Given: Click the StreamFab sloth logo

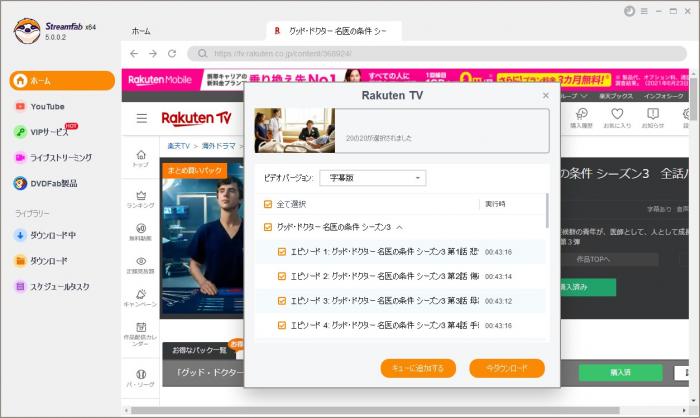Looking at the screenshot, I should click(27, 31).
